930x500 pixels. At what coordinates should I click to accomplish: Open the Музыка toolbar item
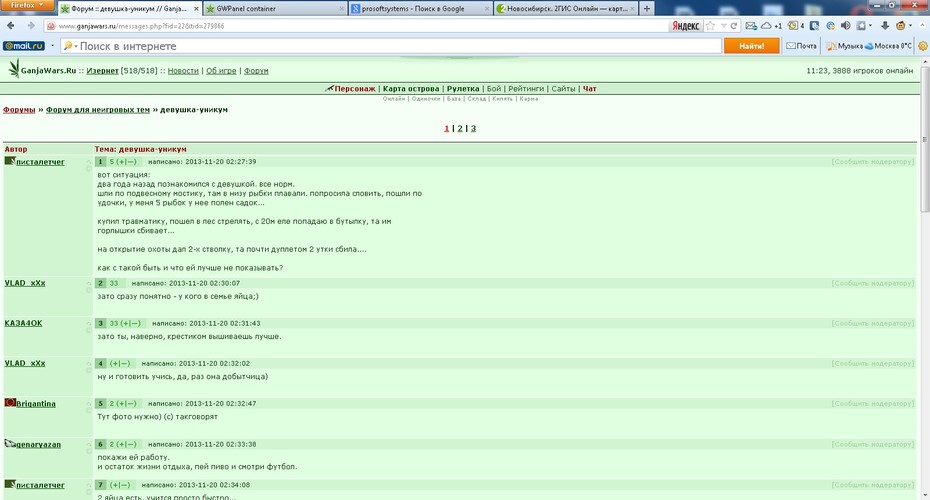click(845, 46)
